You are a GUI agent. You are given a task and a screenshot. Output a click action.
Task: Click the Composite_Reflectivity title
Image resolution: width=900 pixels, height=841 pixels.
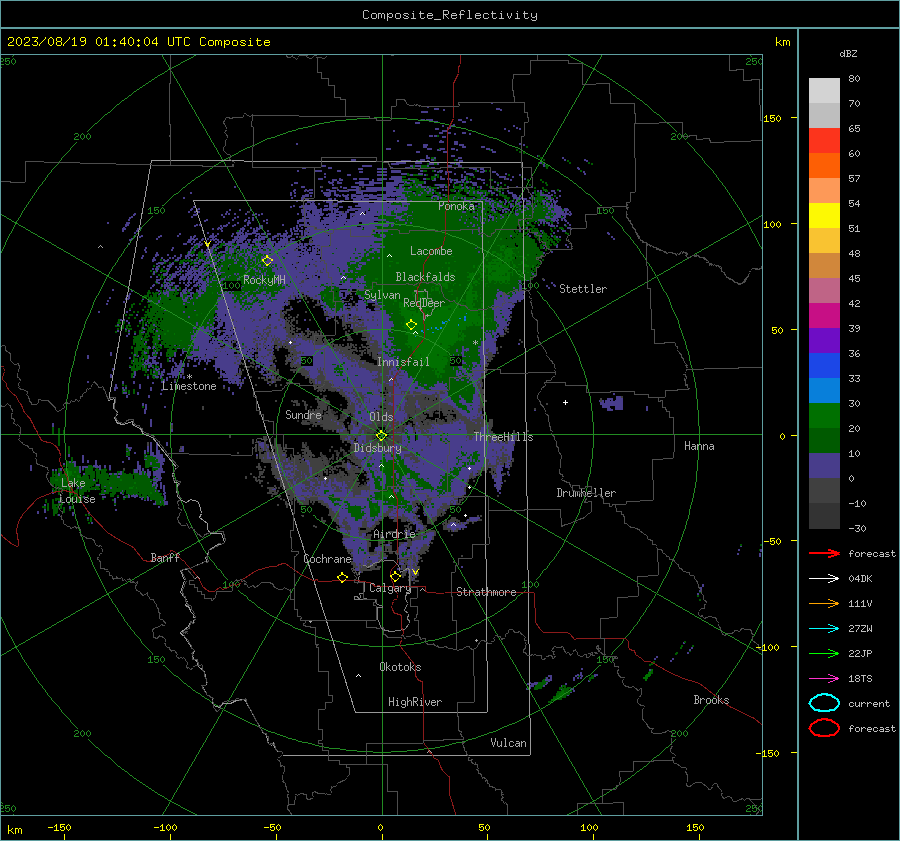point(450,15)
